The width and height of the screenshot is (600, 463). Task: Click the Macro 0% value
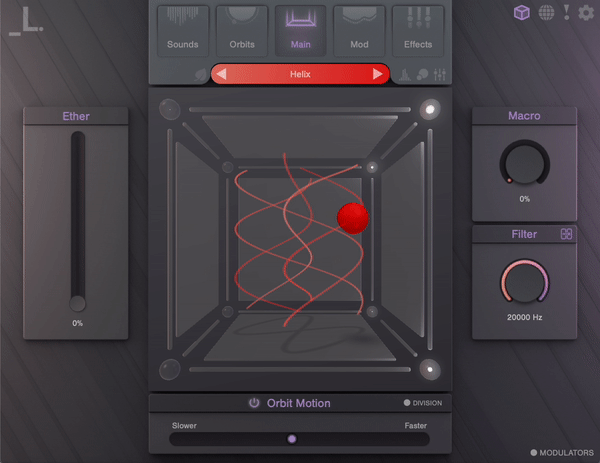tap(525, 199)
